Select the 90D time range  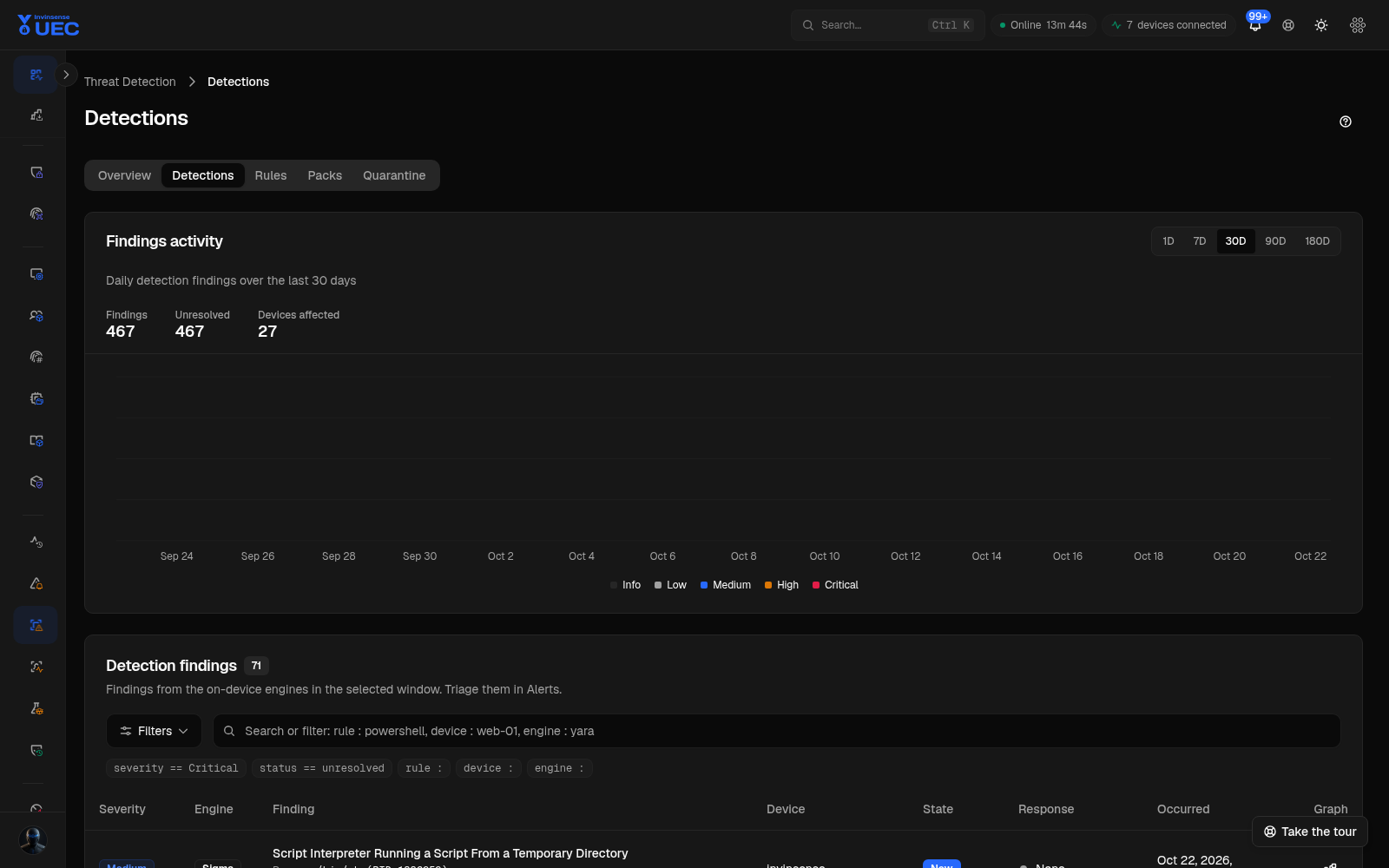pos(1275,241)
